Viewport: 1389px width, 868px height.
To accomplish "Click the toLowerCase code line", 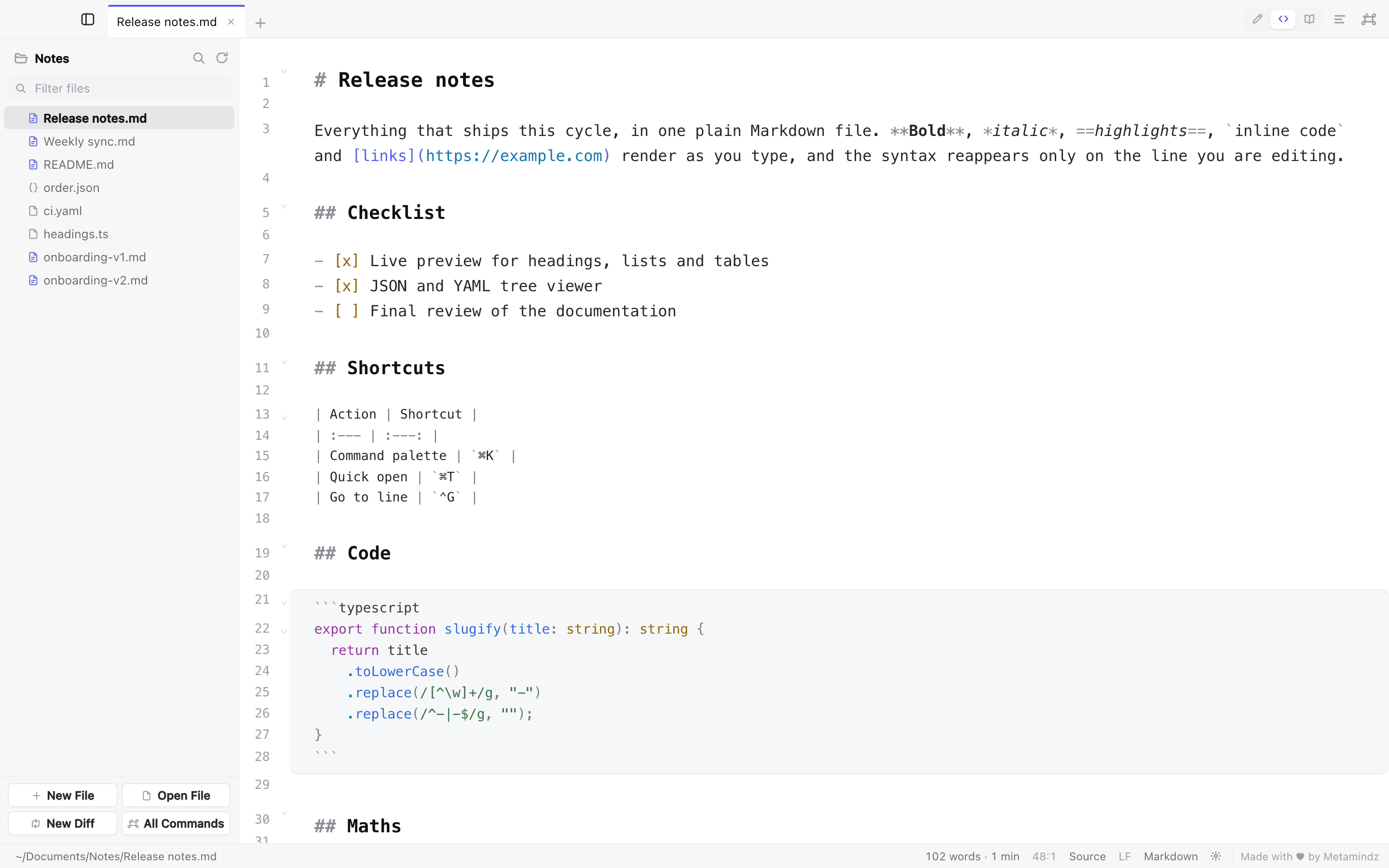I will [403, 671].
